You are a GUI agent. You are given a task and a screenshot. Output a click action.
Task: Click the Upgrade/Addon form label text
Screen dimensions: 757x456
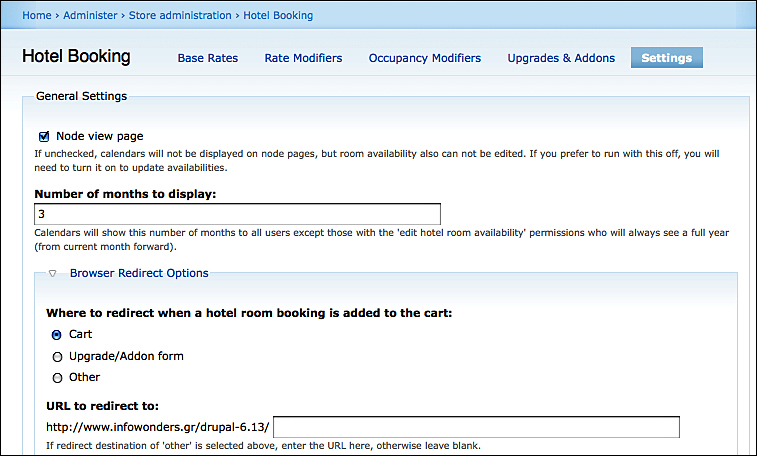tap(126, 356)
